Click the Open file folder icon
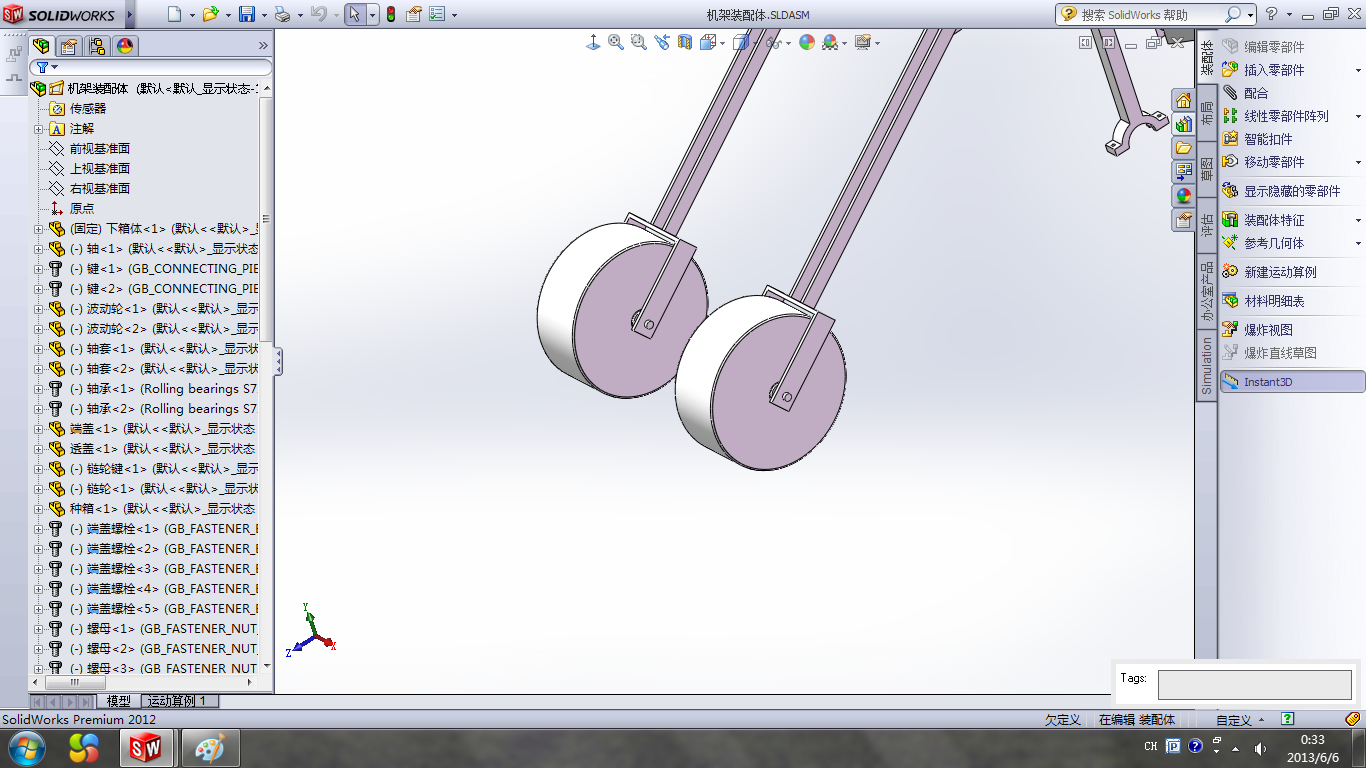The width and height of the screenshot is (1366, 768). (x=210, y=14)
